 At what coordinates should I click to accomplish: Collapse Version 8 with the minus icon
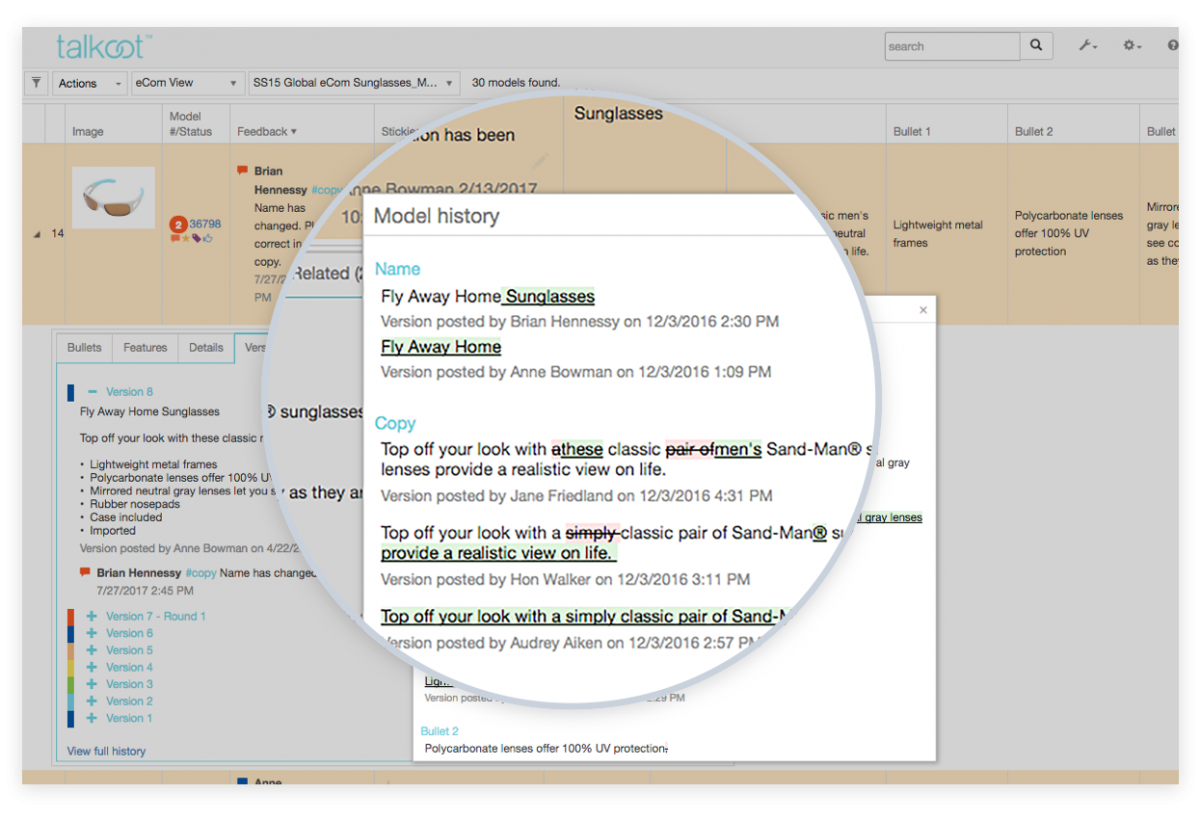pos(92,392)
